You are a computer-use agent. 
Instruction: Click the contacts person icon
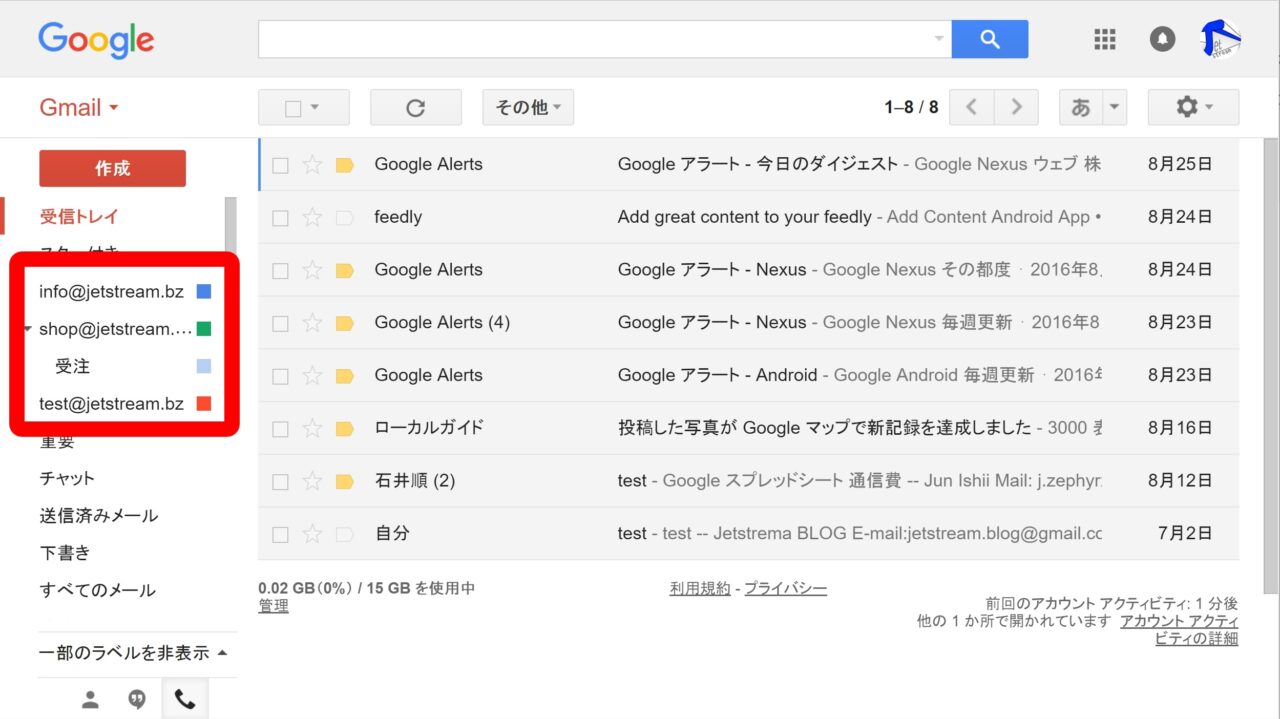coord(90,699)
